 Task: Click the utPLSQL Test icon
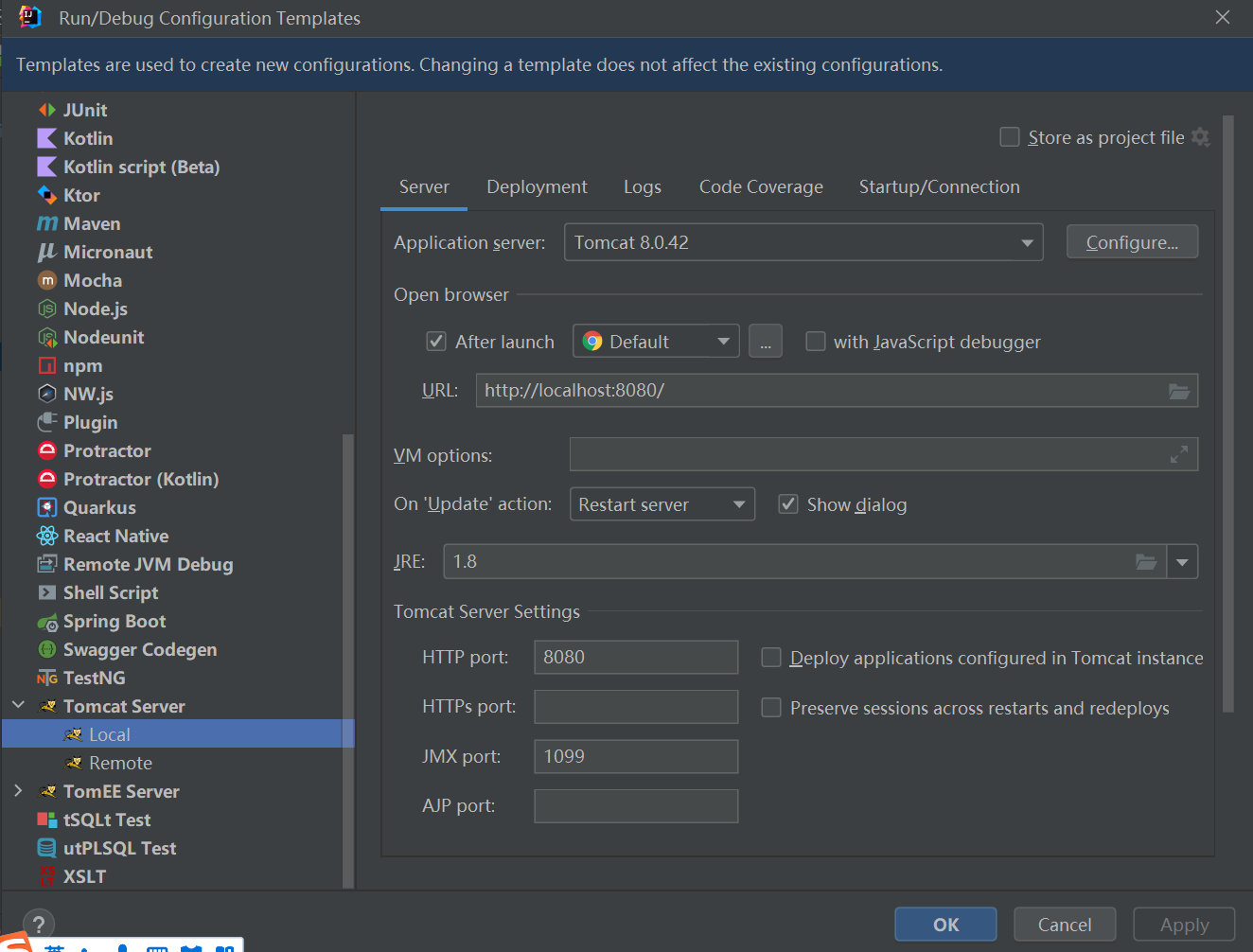point(47,848)
